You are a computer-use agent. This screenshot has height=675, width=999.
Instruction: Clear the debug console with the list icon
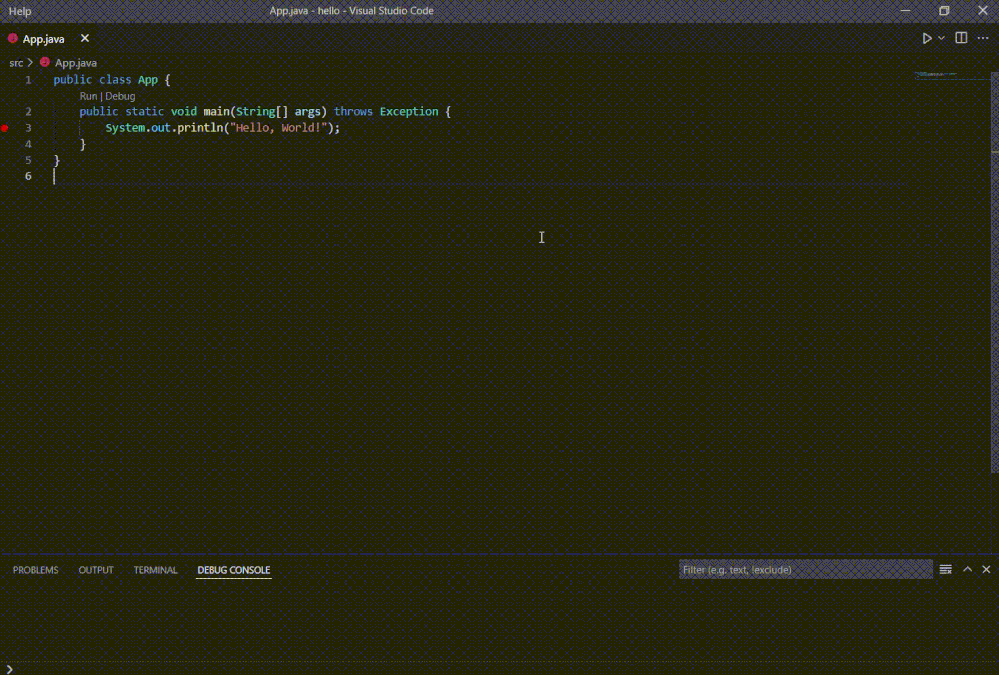pos(945,569)
